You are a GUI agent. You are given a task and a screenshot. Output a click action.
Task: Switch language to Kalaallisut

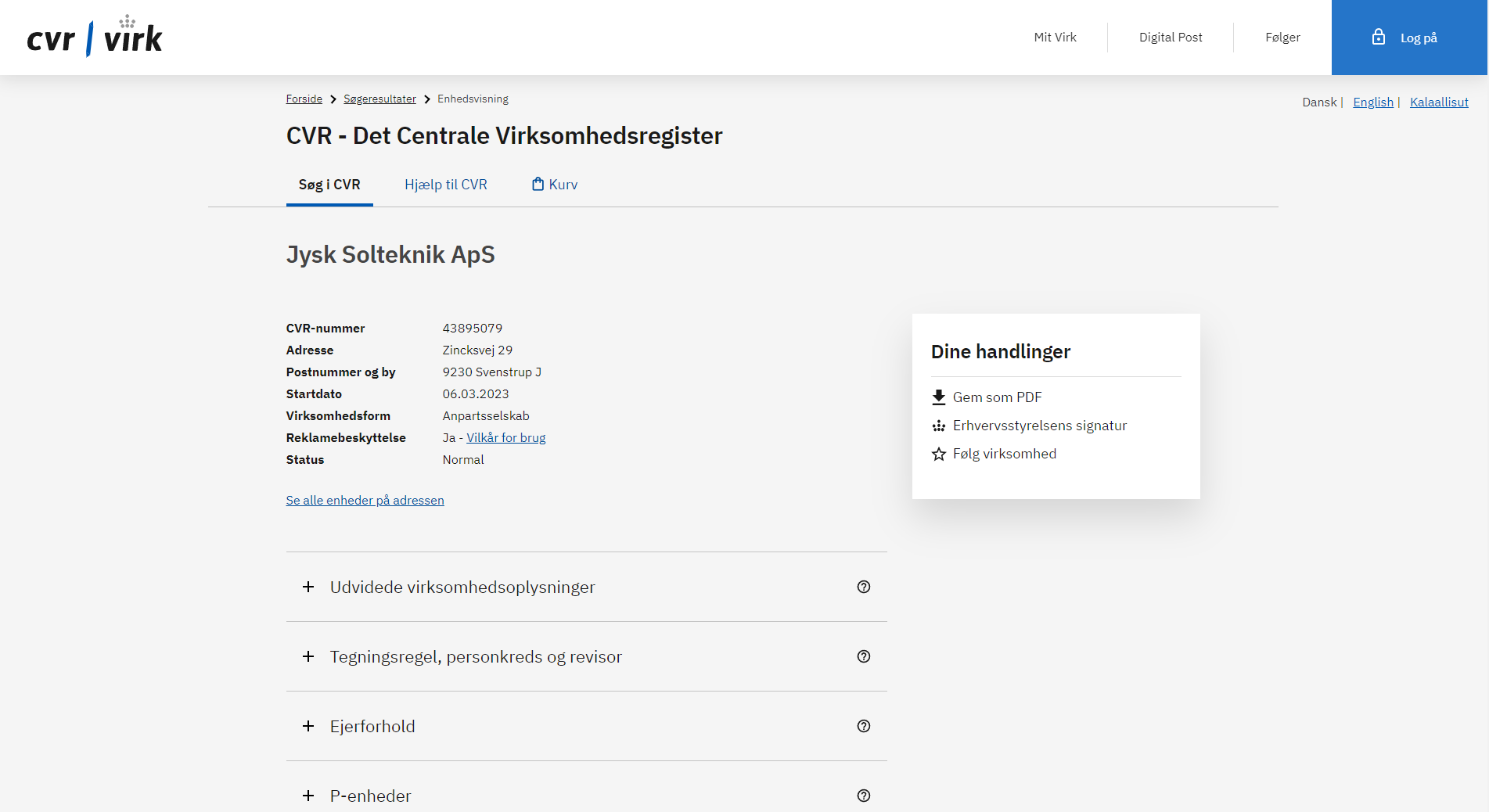(x=1439, y=102)
